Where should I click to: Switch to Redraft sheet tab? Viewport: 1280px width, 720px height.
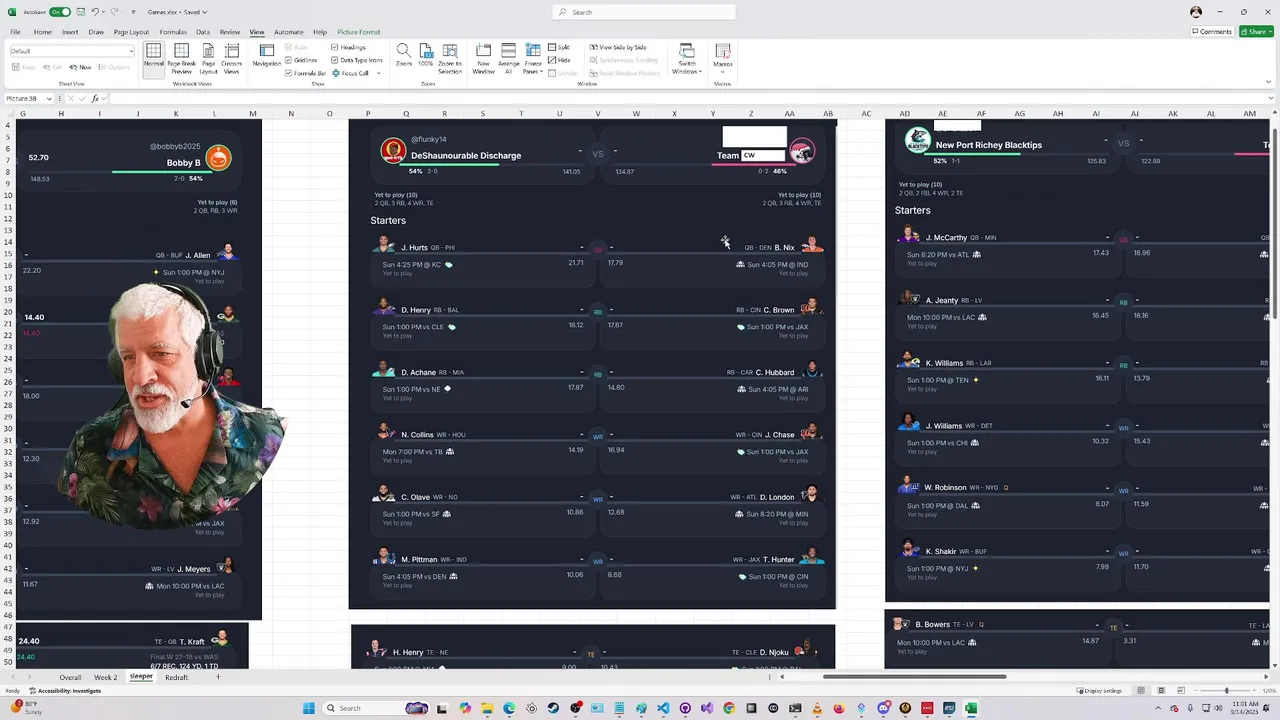click(176, 677)
